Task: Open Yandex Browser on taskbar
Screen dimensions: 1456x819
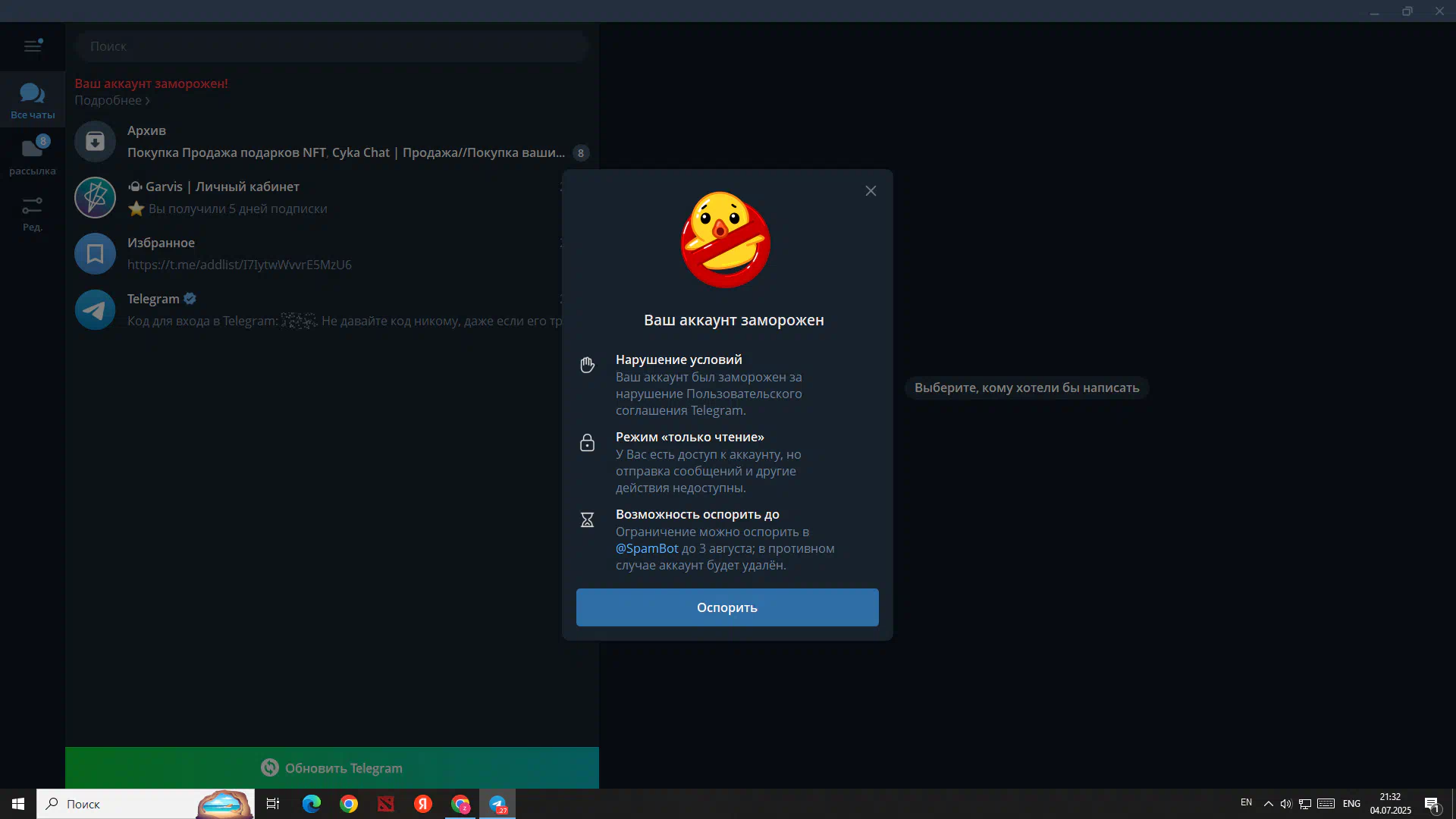Action: coord(423,804)
